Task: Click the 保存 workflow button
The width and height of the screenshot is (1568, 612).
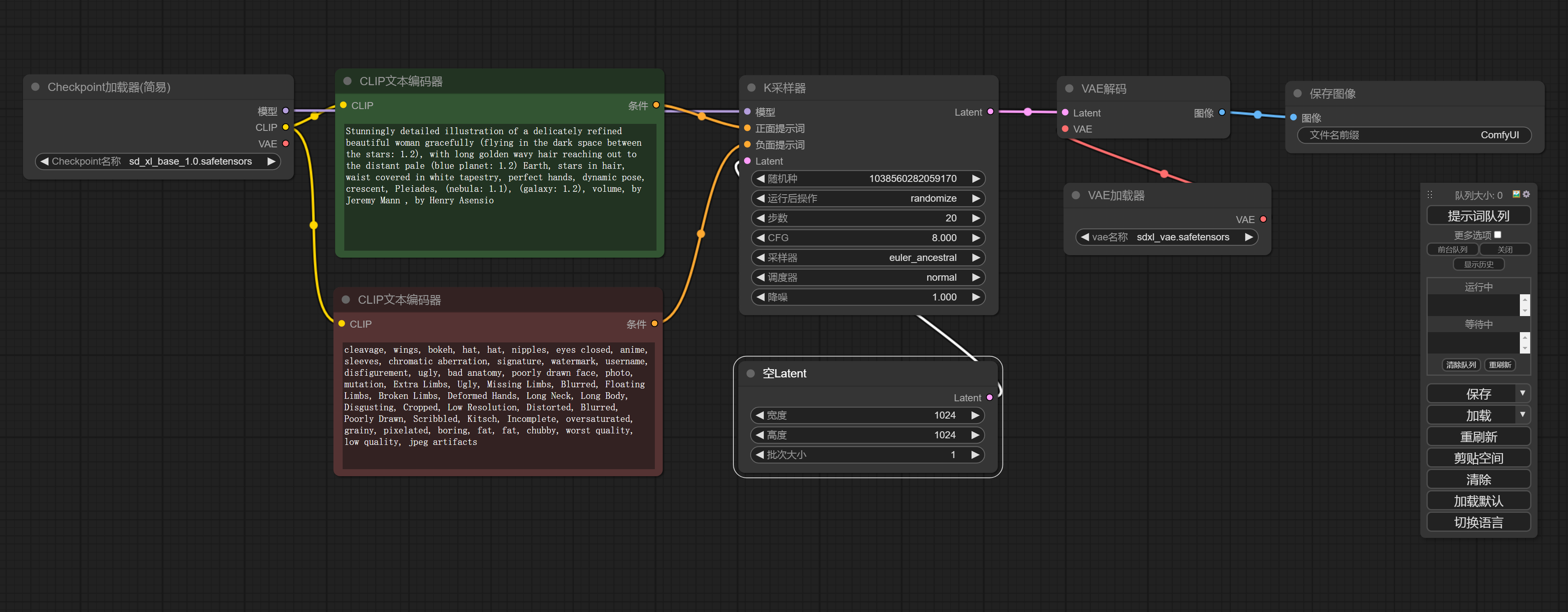Action: click(x=1471, y=393)
